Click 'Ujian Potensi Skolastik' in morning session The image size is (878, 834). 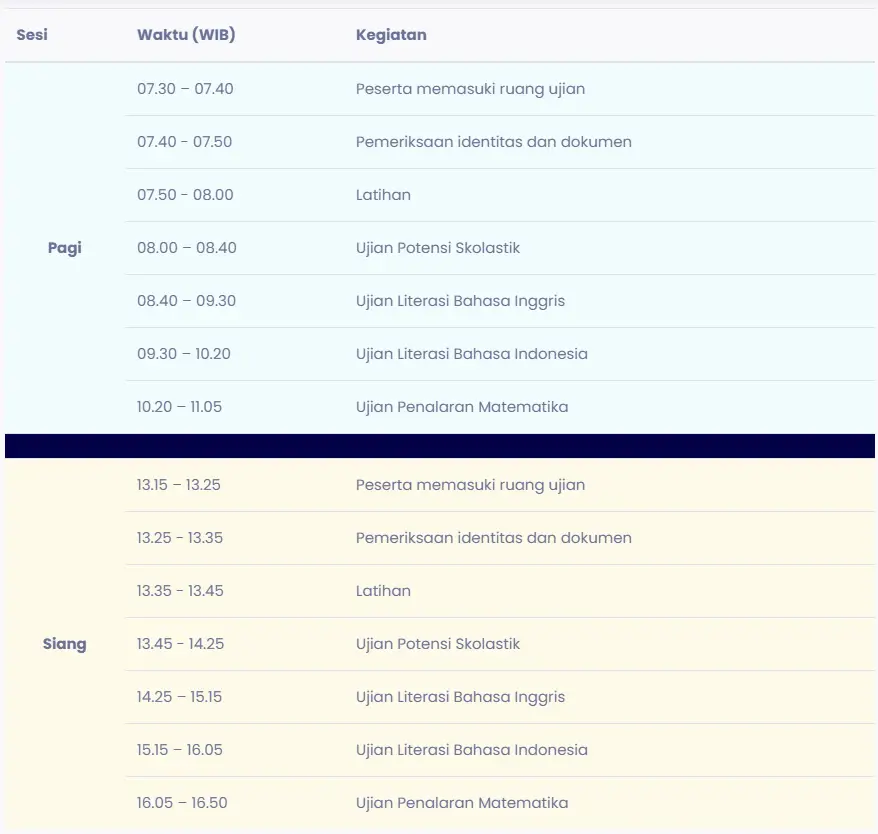(x=437, y=247)
